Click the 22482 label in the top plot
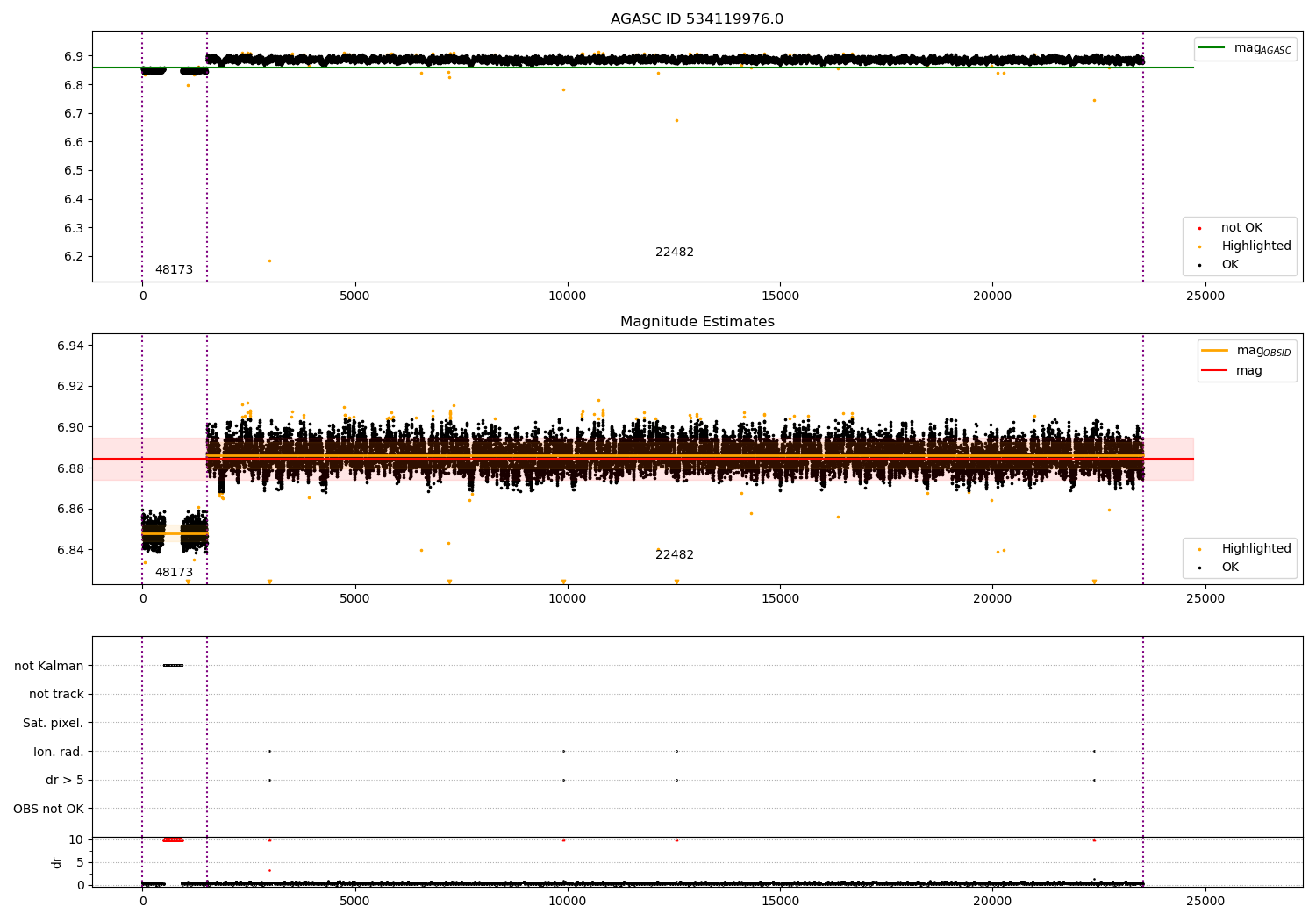This screenshot has height=921, width=1316. coord(675,253)
